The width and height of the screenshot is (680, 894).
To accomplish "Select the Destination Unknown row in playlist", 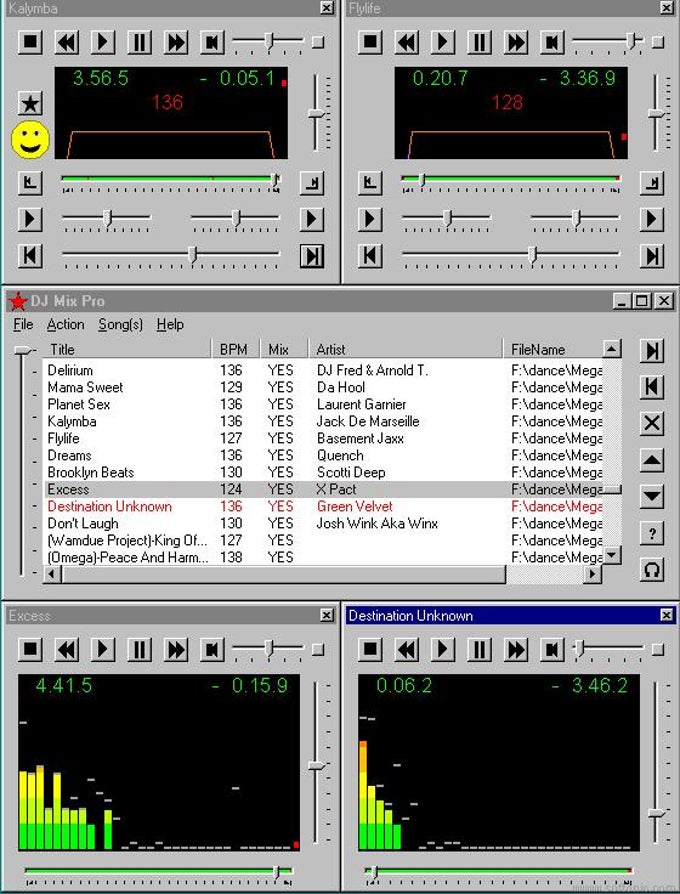I will (x=323, y=507).
